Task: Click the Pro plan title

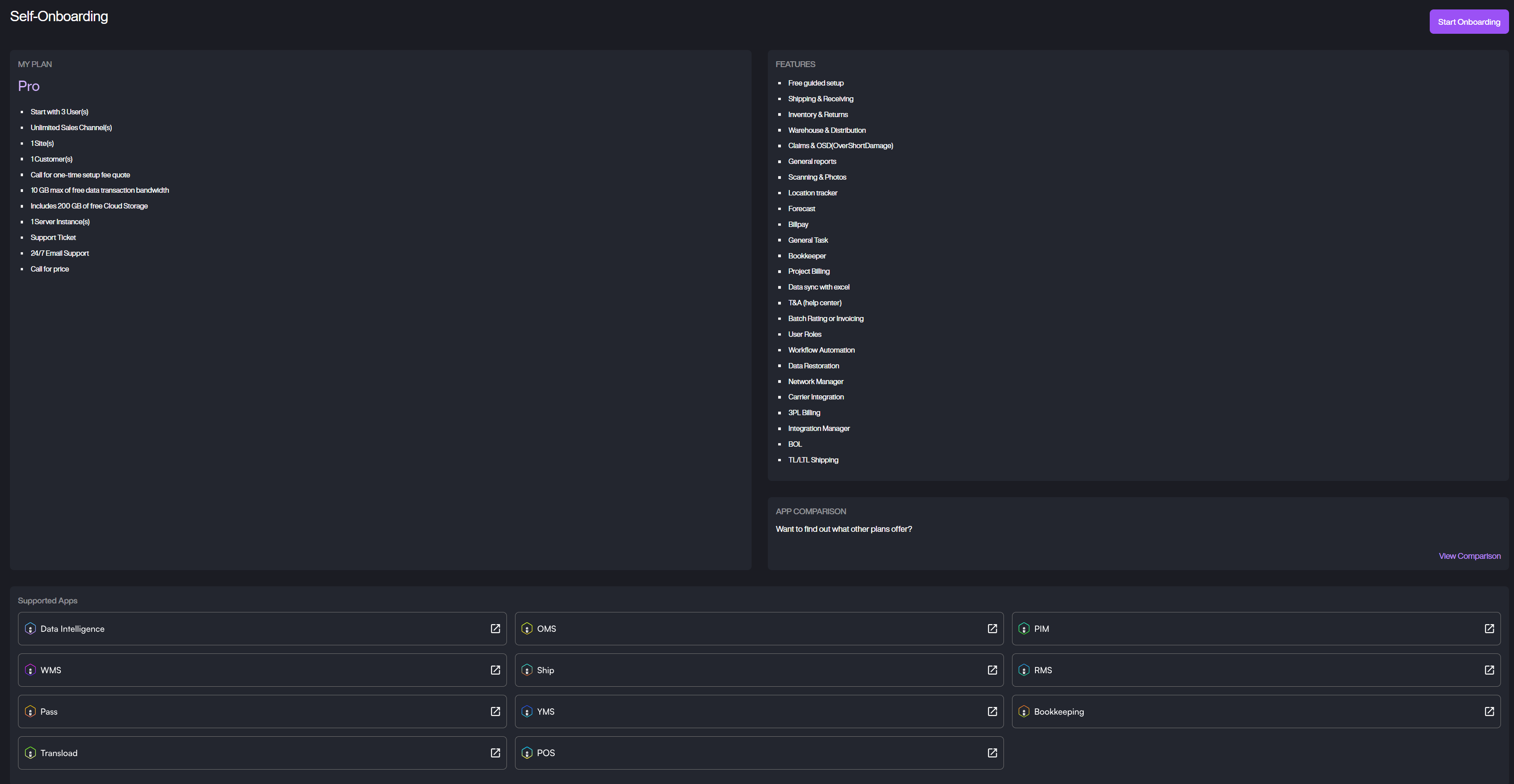Action: tap(29, 86)
